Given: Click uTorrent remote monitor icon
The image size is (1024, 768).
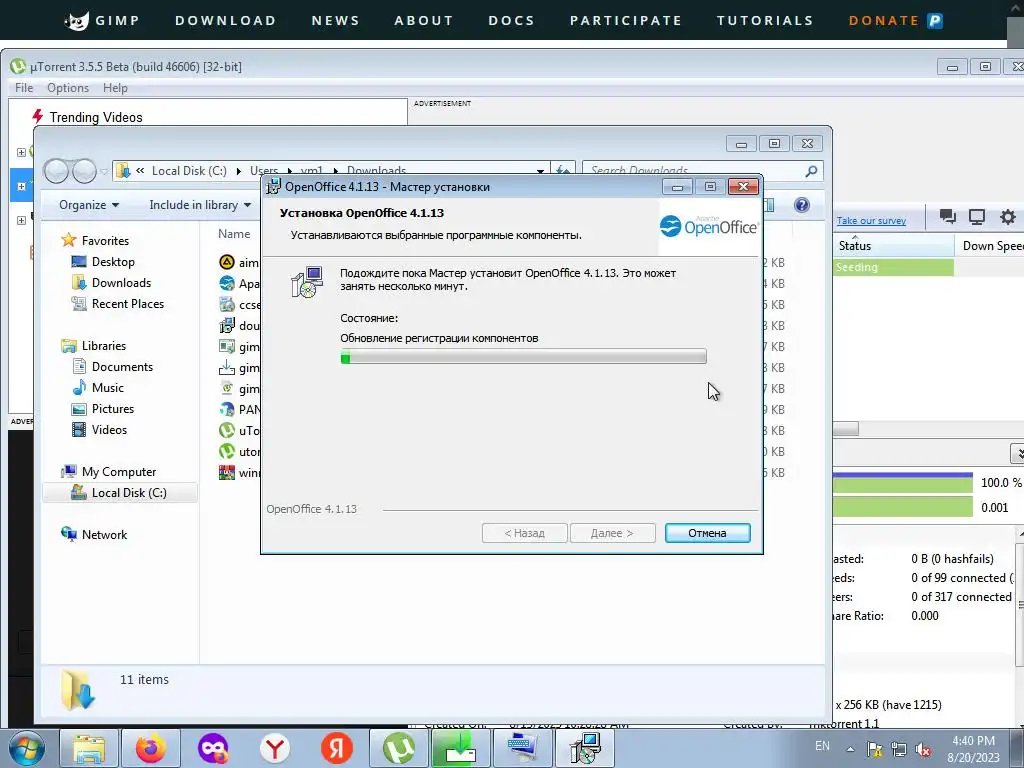Looking at the screenshot, I should [x=977, y=217].
